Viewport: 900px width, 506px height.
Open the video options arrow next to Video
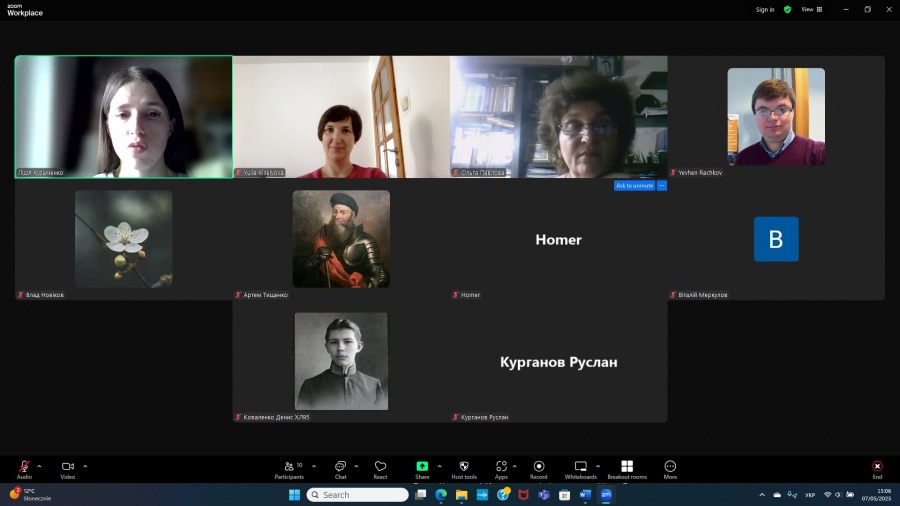pos(85,466)
